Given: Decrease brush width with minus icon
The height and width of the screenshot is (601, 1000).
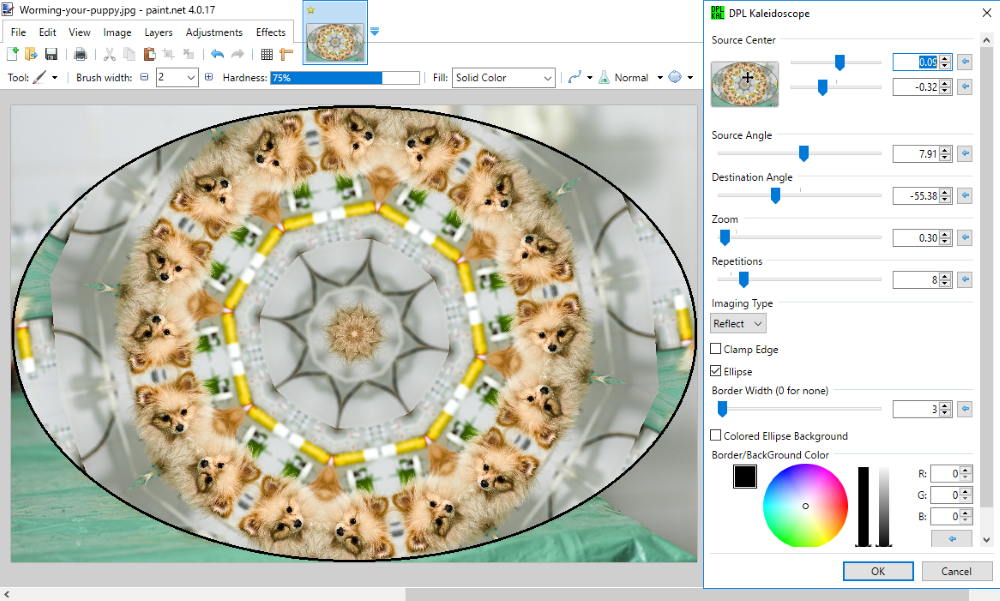Looking at the screenshot, I should pyautogui.click(x=144, y=77).
